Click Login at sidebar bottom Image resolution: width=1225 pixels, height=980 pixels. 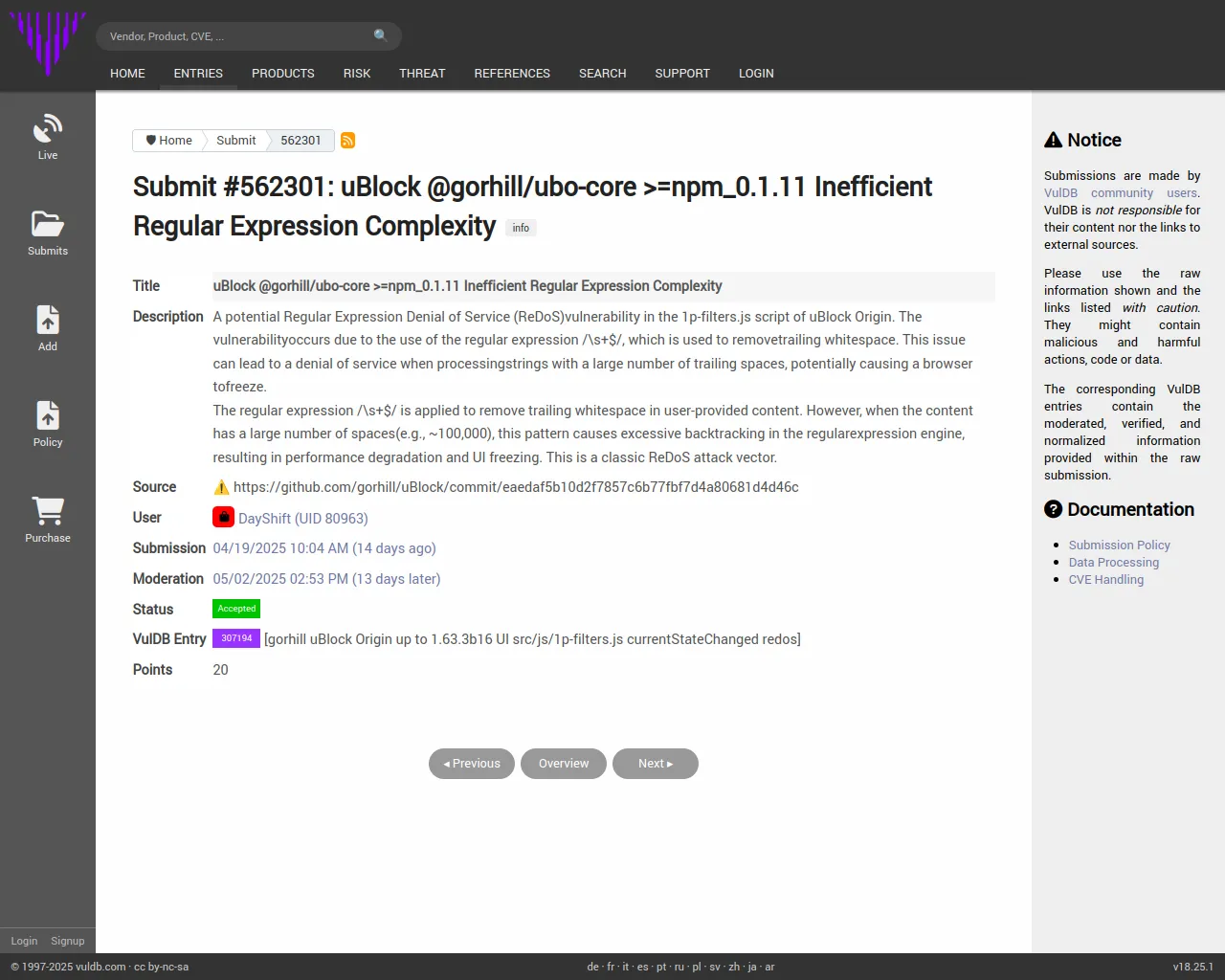pos(24,941)
